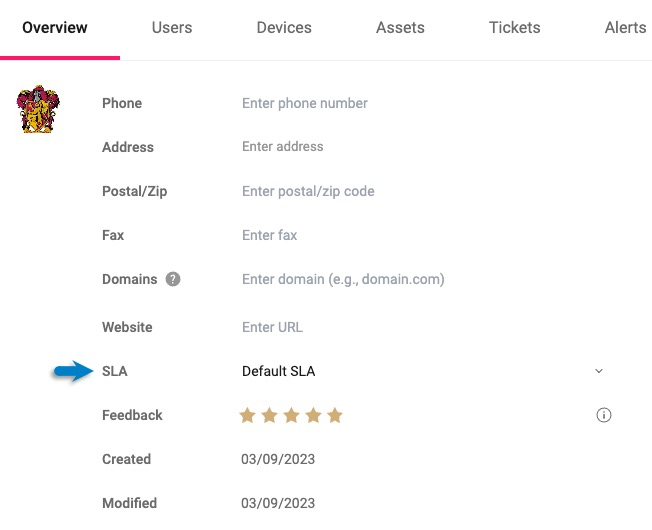Focus the Enter address field
This screenshot has height=530, width=652.
click(x=423, y=147)
